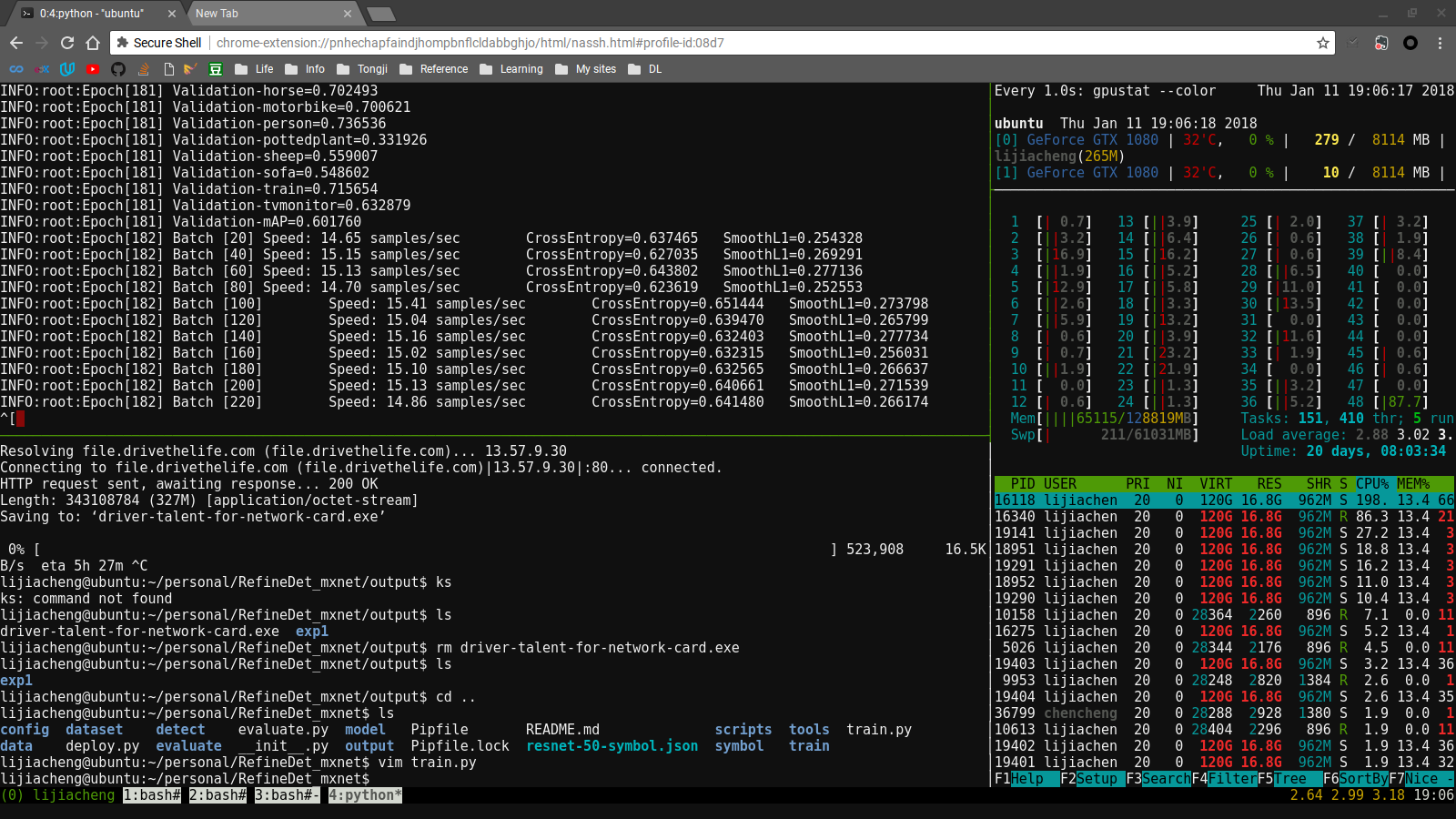
Task: Switch to tmux window 1:bash
Action: click(152, 795)
